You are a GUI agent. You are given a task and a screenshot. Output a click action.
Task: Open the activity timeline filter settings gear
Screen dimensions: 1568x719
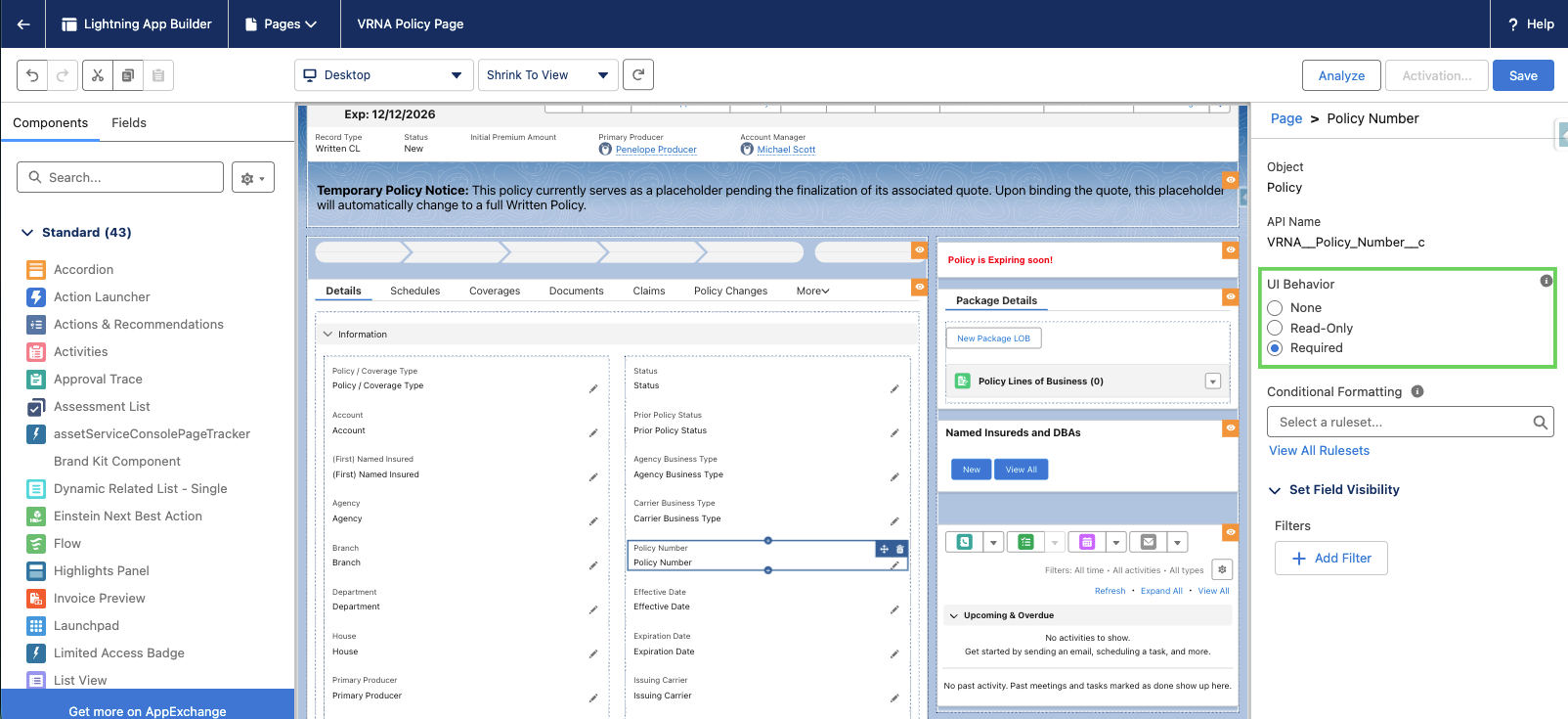pos(1222,569)
